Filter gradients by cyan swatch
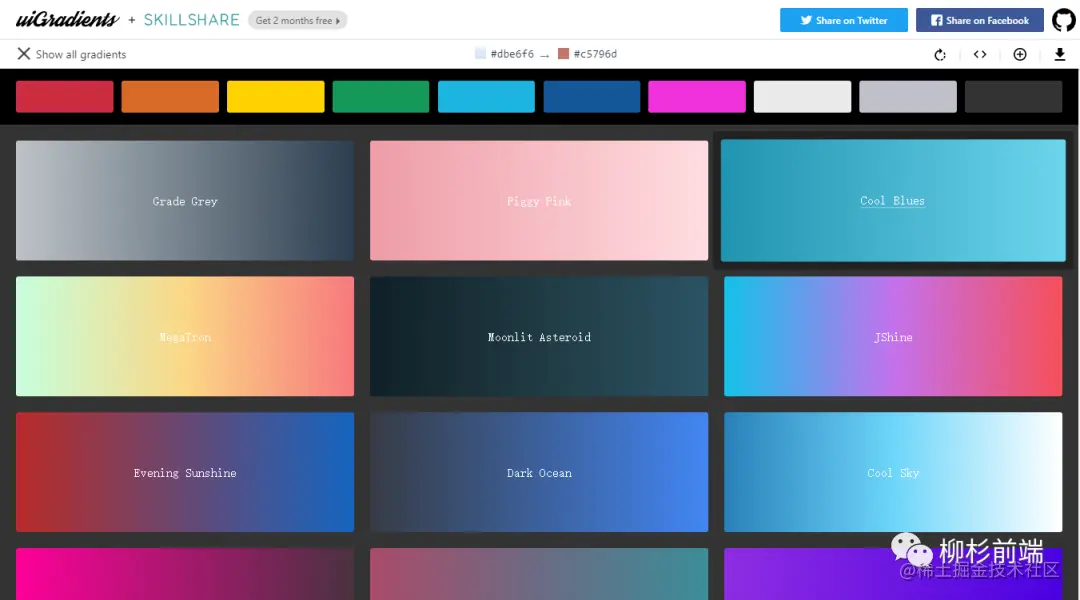This screenshot has height=600, width=1080. 486,96
